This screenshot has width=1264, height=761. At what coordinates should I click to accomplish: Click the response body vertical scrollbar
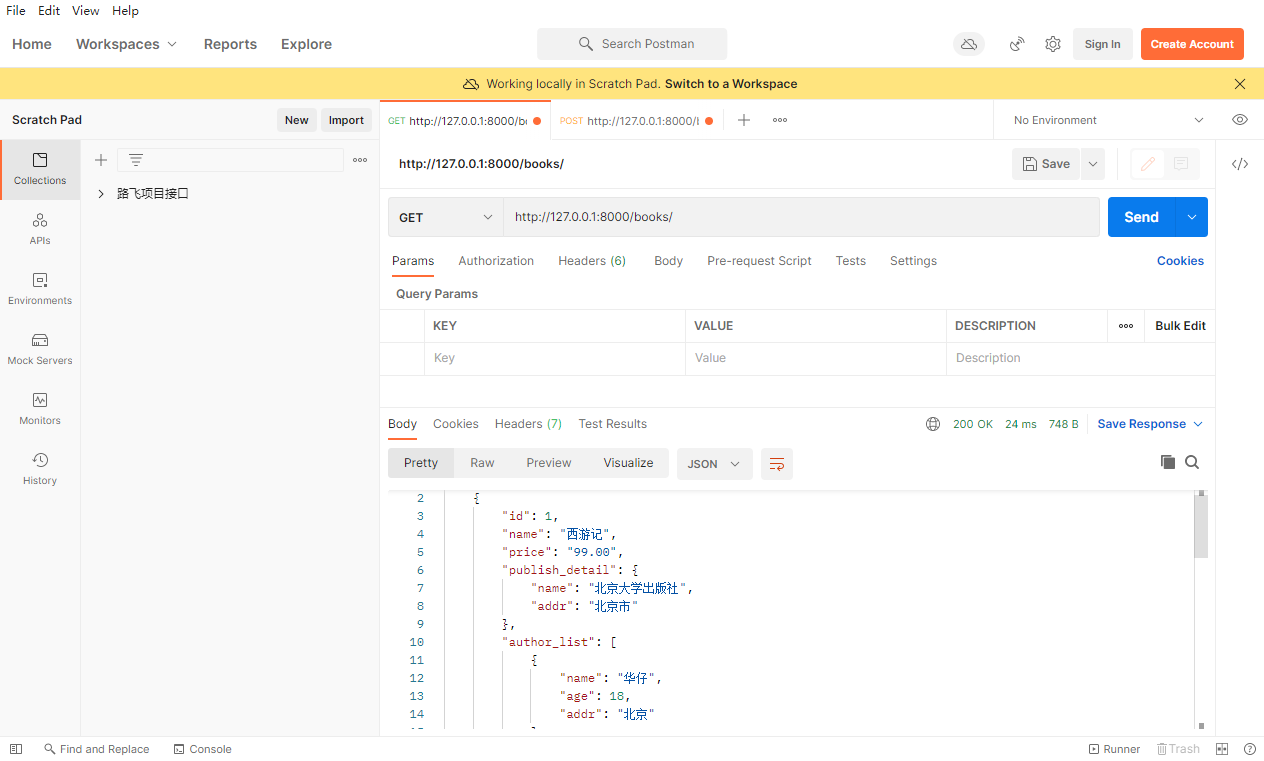click(x=1201, y=526)
